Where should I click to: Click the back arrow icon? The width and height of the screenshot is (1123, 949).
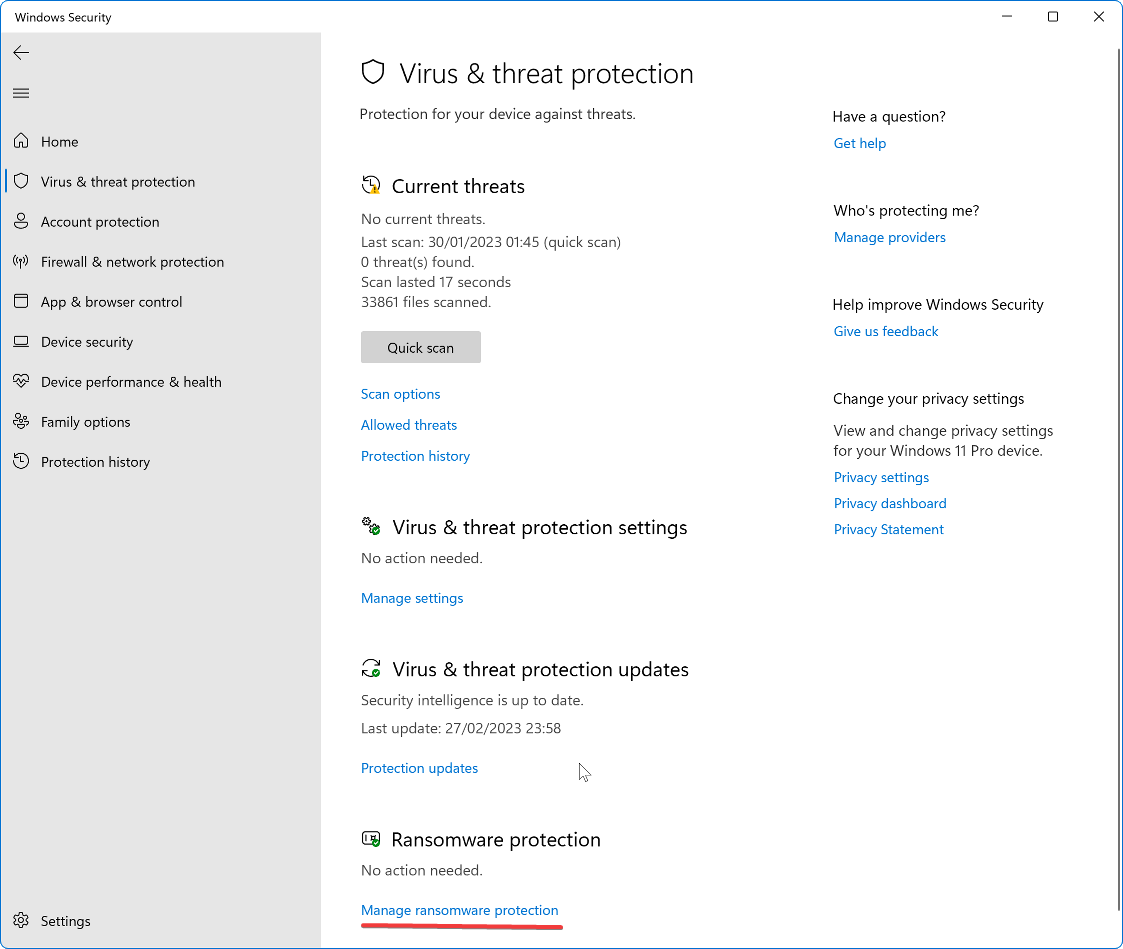[21, 52]
